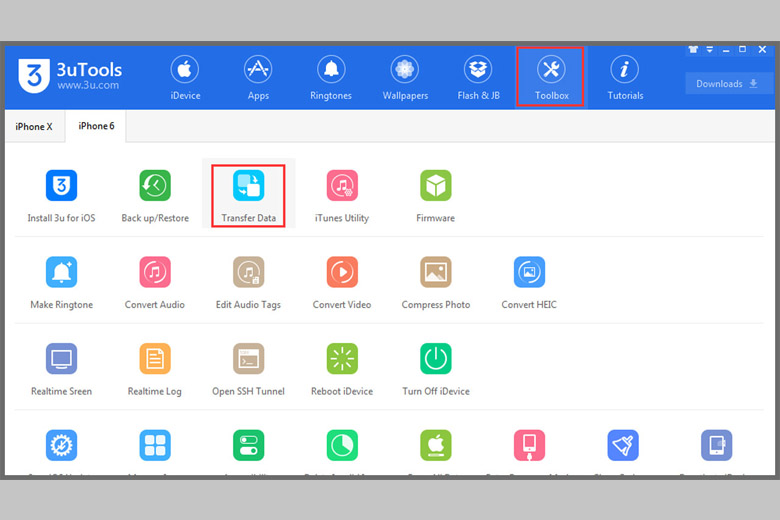Open the title bar dropdown menu arrow
The image size is (780, 520).
click(710, 49)
